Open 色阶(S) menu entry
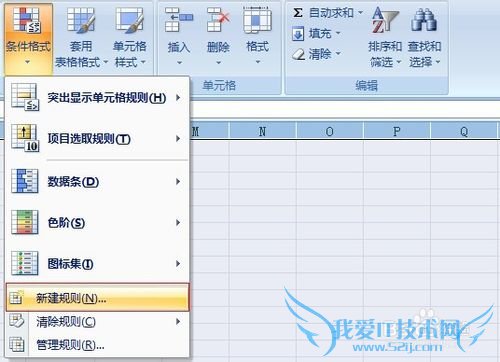500x362 pixels. pos(97,222)
